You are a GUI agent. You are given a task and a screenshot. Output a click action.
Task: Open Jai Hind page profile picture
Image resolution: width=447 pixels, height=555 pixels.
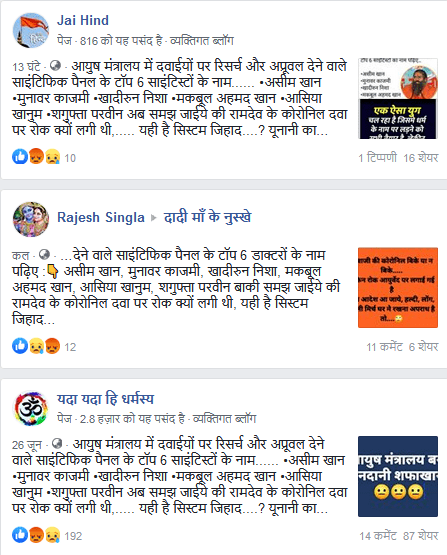pyautogui.click(x=30, y=30)
